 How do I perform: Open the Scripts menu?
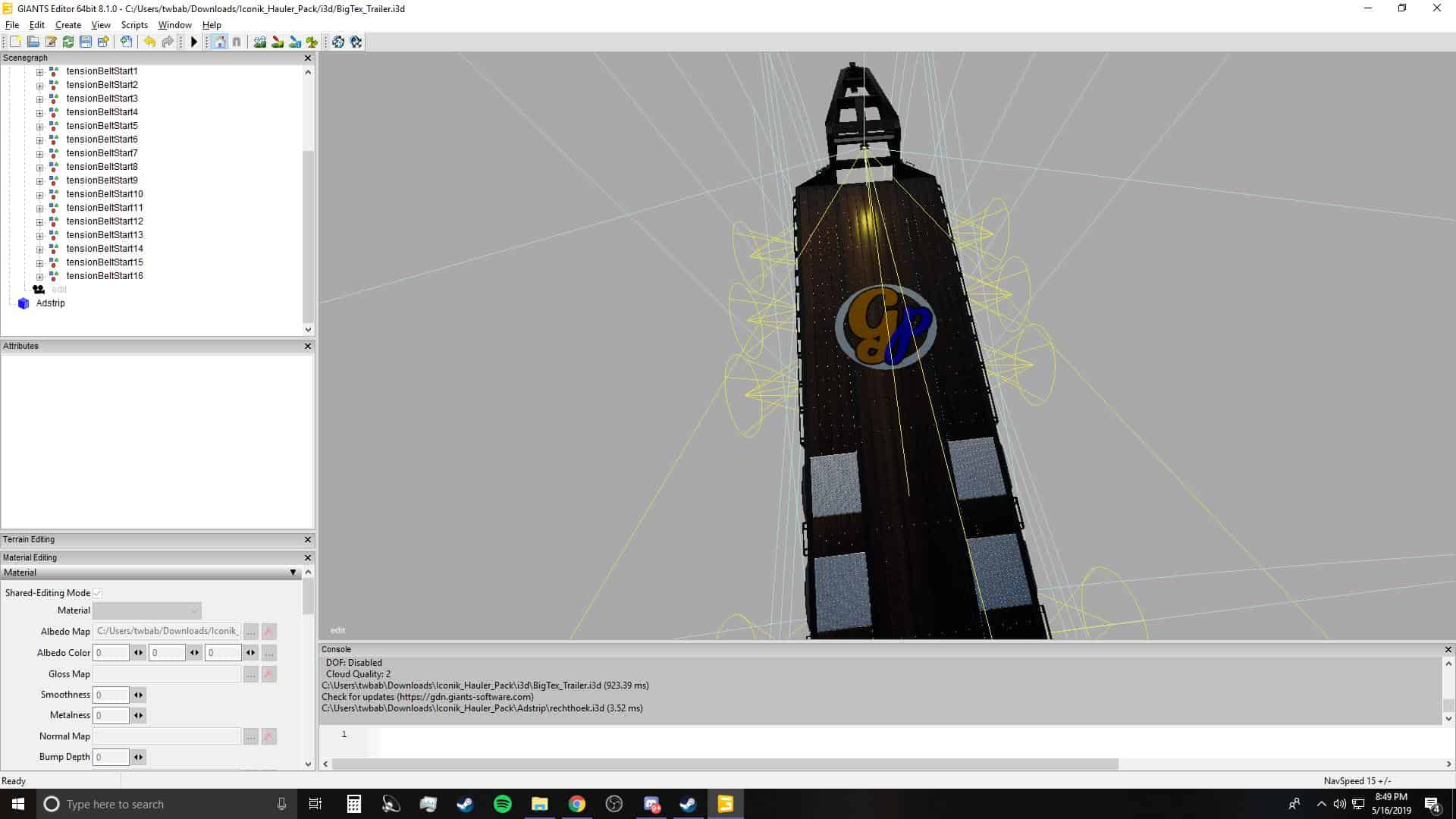click(134, 25)
